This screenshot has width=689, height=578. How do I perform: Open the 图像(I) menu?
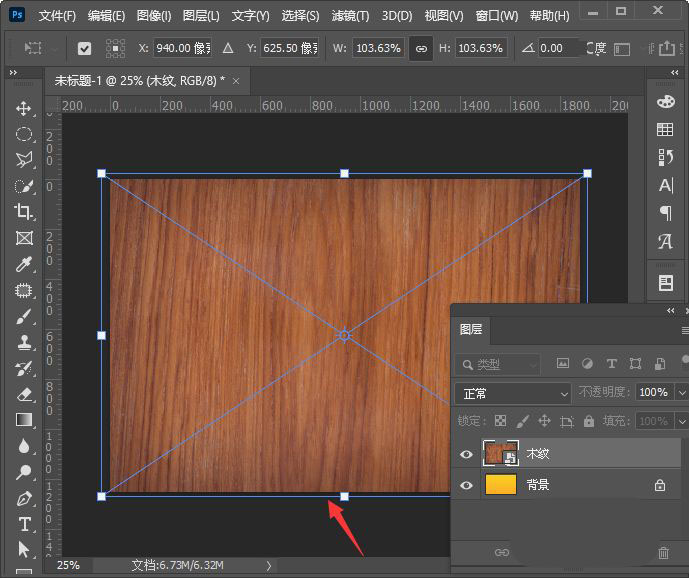pyautogui.click(x=154, y=16)
